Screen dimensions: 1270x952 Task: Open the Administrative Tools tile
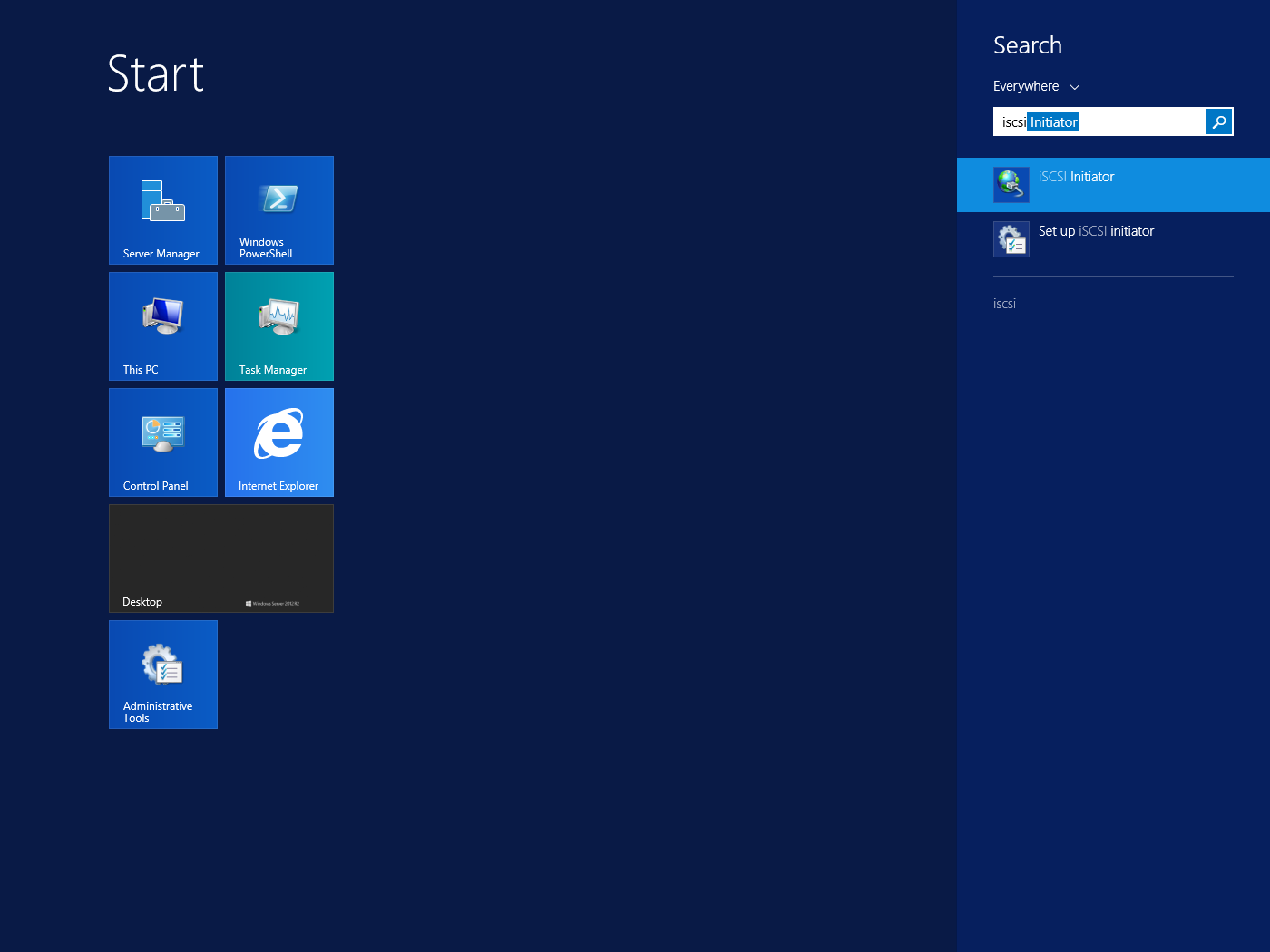163,675
